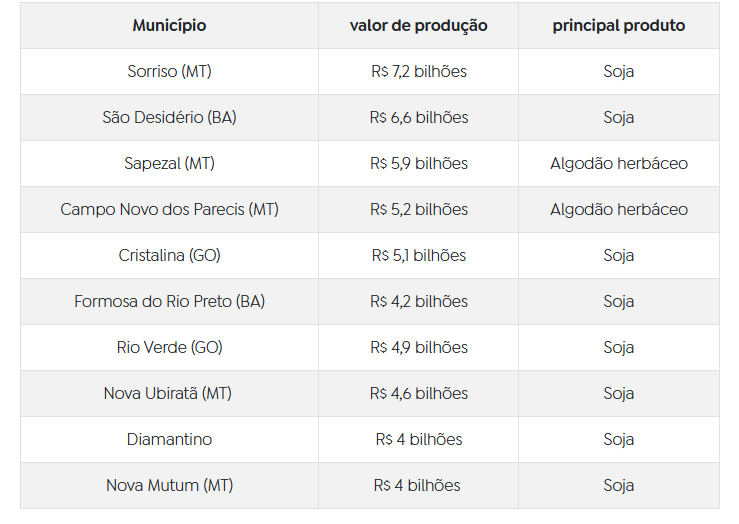Click the principal produto column header
The width and height of the screenshot is (739, 524).
(x=618, y=26)
